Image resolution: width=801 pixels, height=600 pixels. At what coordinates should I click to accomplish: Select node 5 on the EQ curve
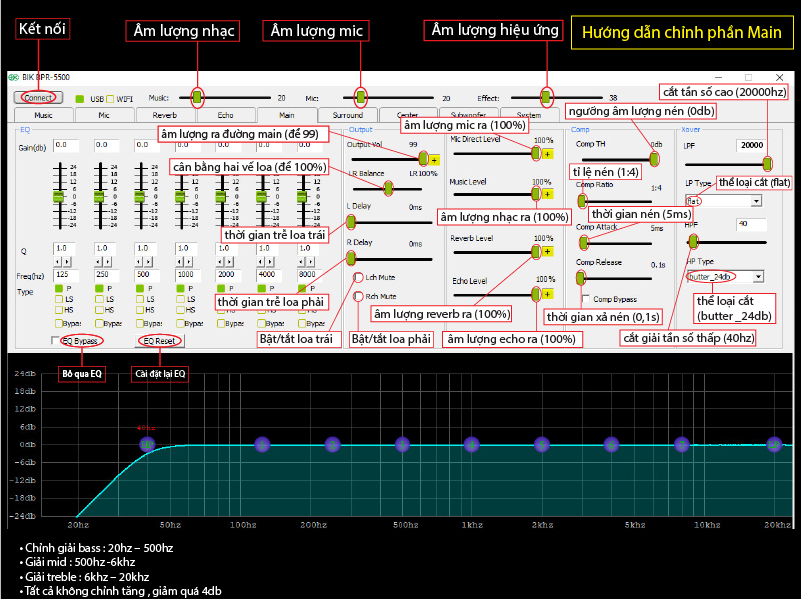(x=542, y=445)
